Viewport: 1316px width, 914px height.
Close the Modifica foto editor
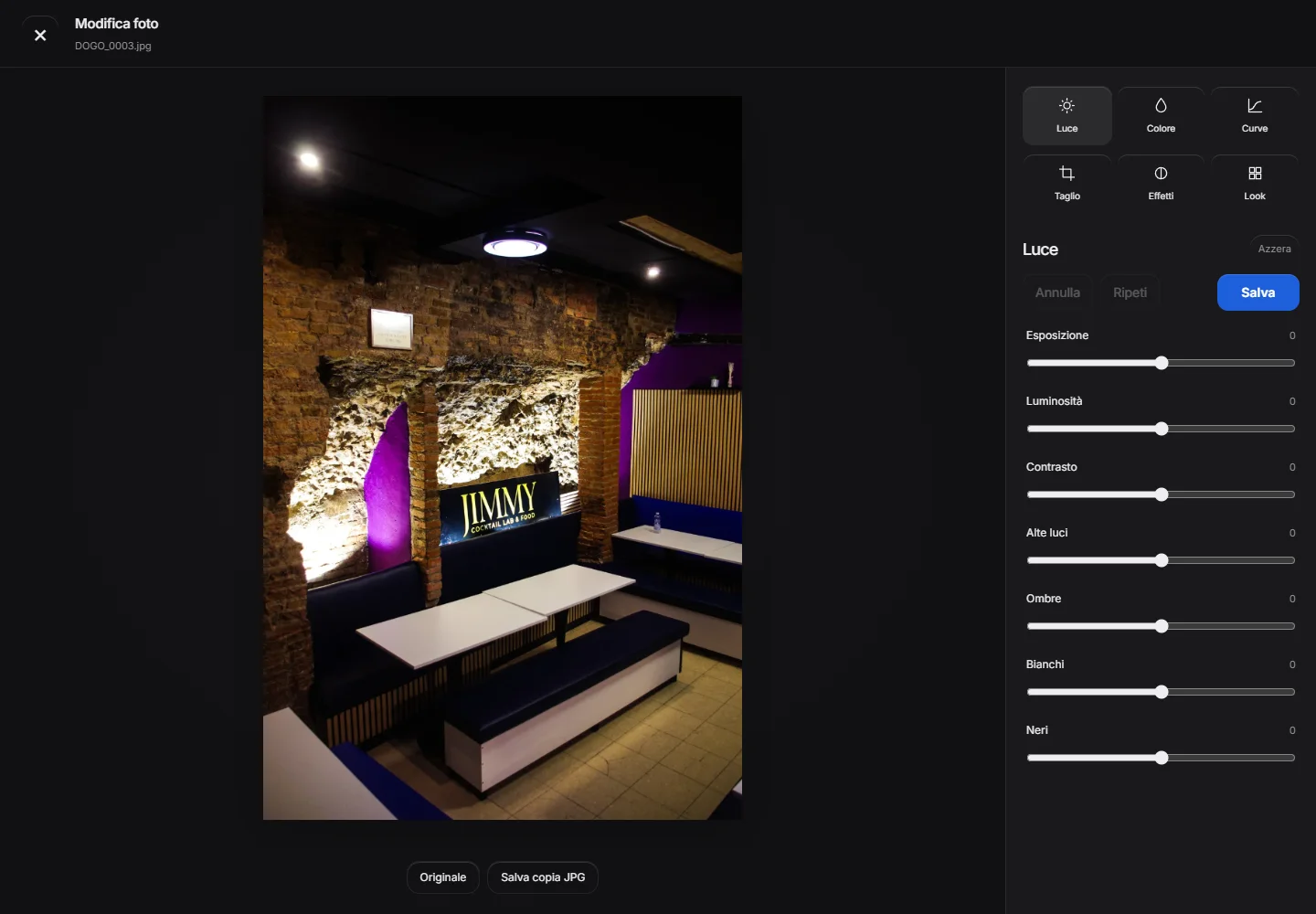[x=40, y=35]
